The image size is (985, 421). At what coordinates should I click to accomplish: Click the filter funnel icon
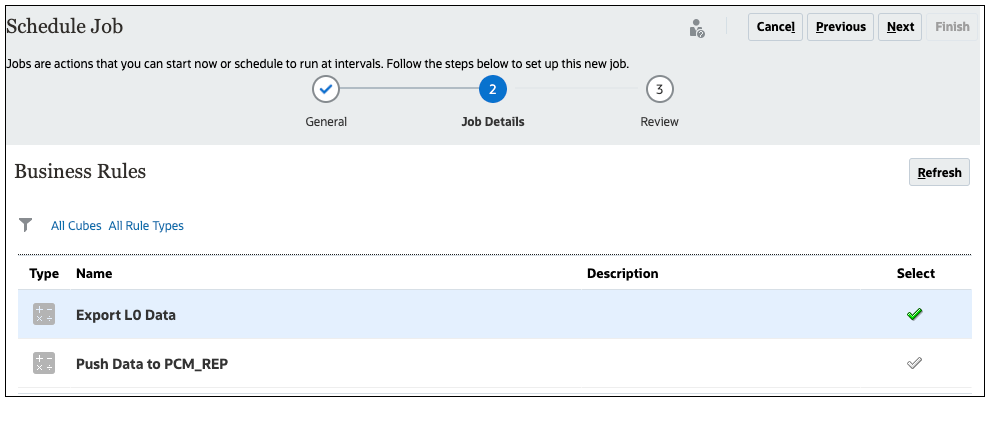pos(26,225)
